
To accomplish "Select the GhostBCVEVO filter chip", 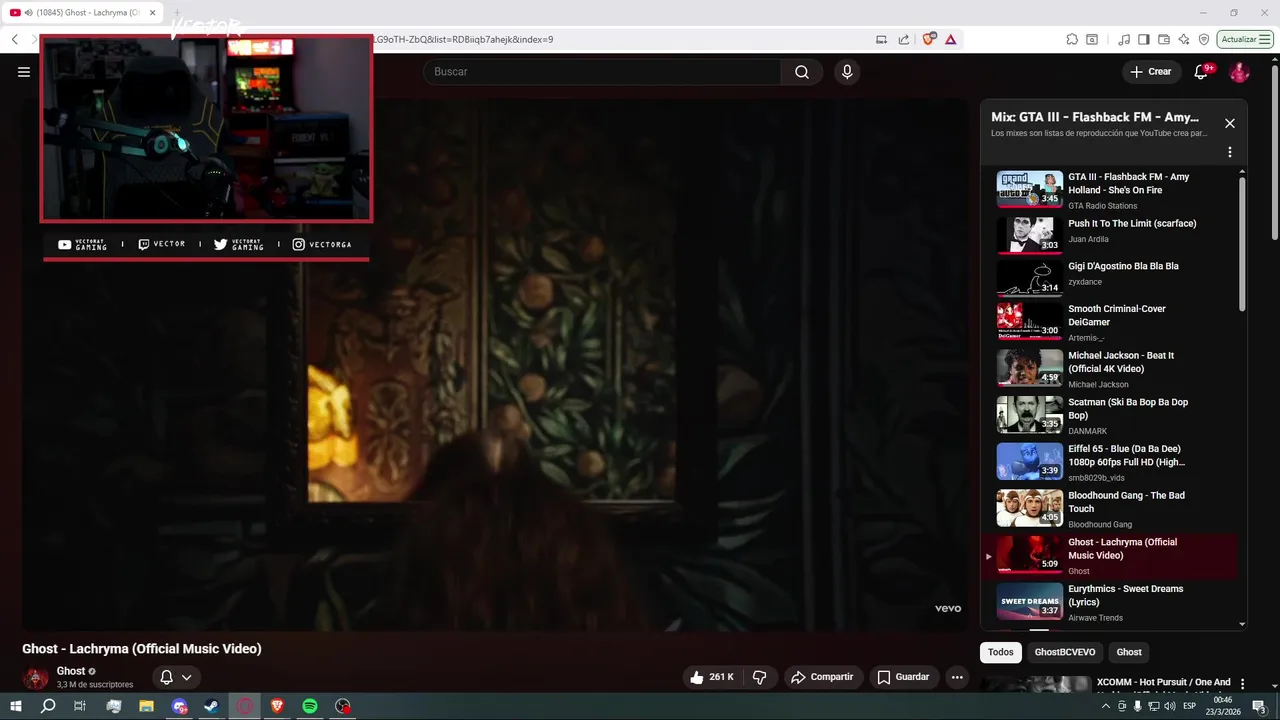I will 1065,652.
